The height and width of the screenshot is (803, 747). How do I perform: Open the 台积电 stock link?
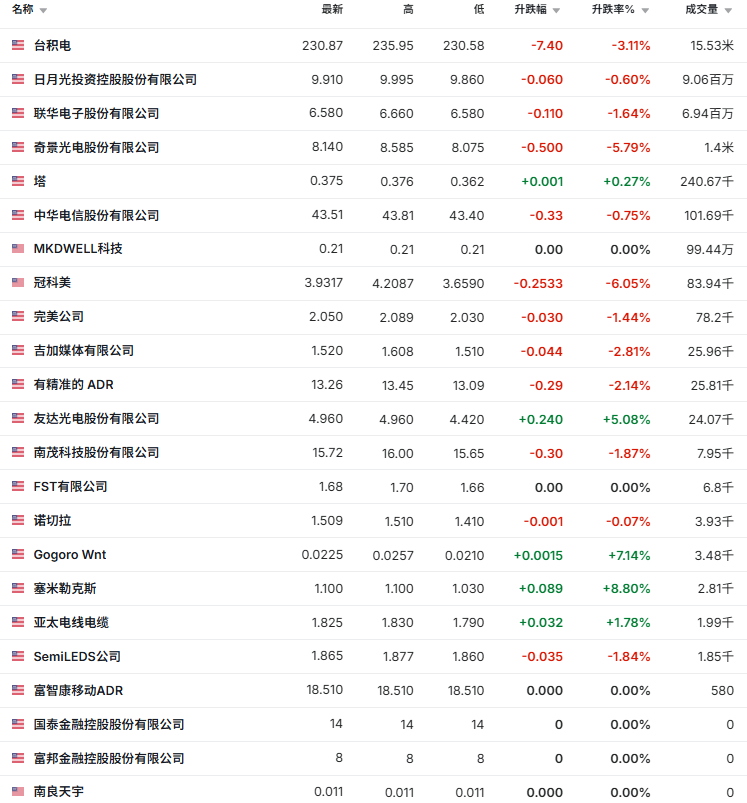[x=52, y=45]
